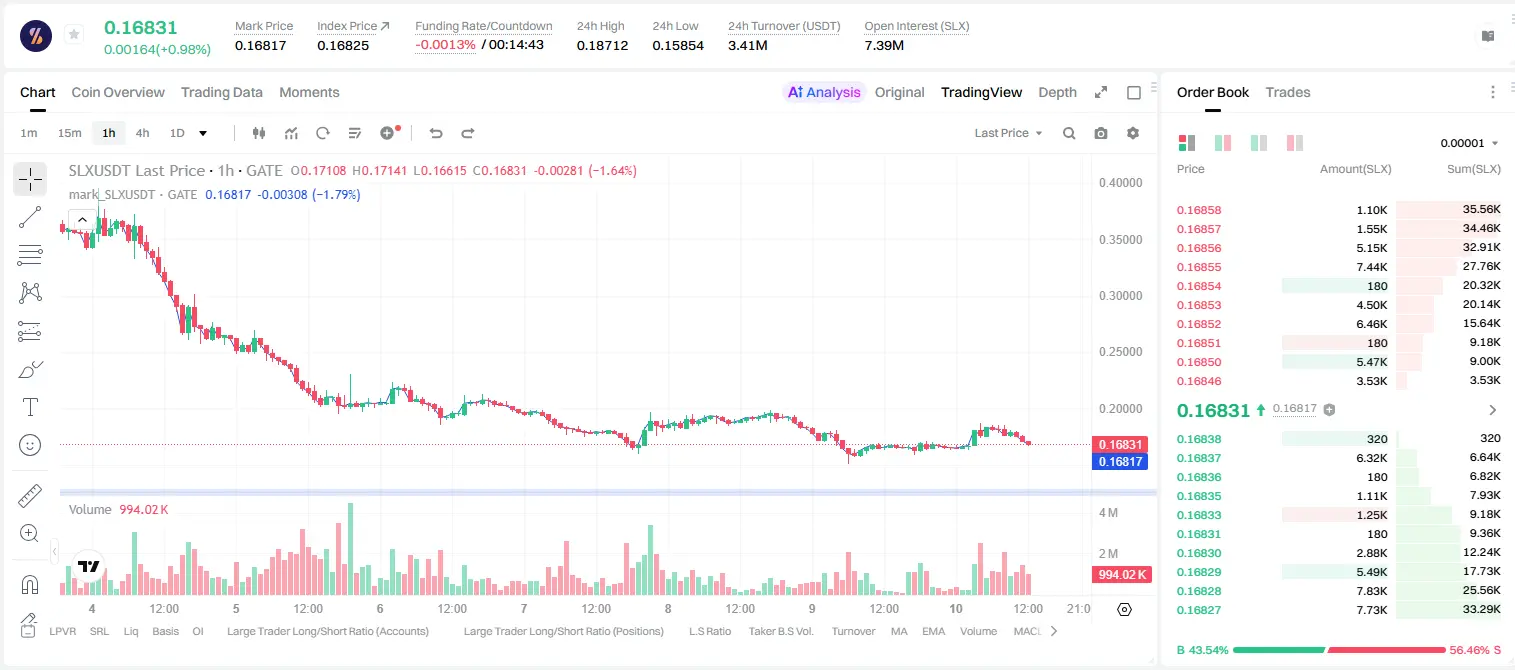
Task: Select the text annotation tool
Action: point(30,407)
